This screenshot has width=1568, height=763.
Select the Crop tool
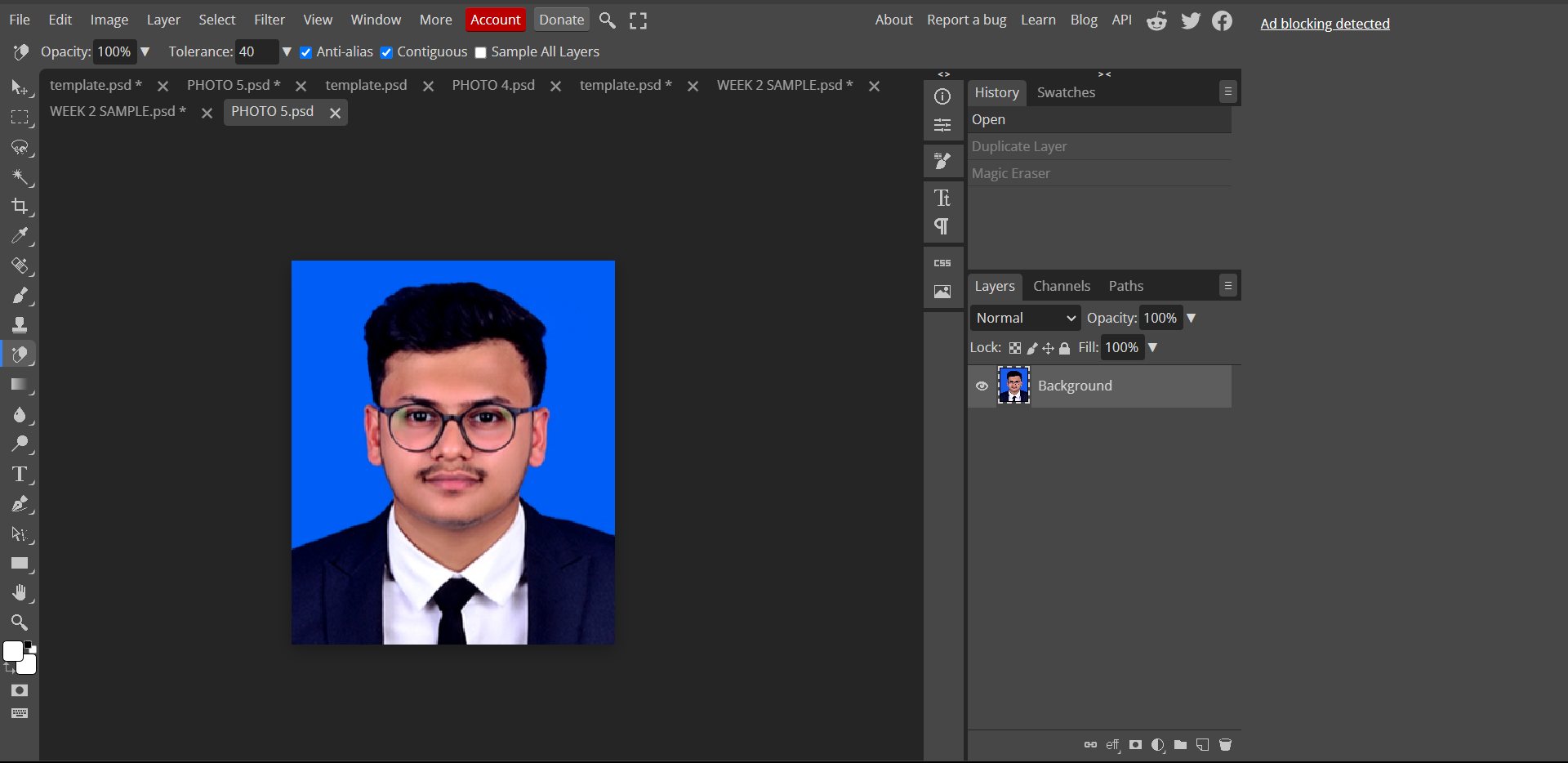tap(20, 206)
